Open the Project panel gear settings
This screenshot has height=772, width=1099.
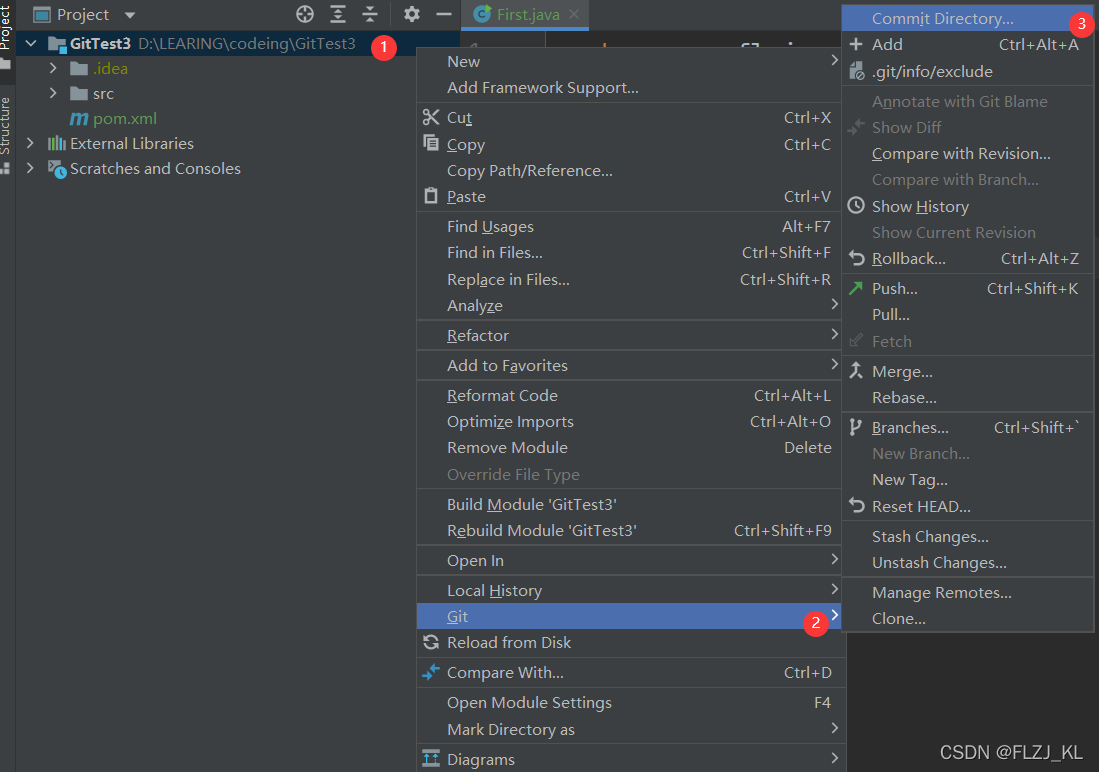[x=412, y=14]
